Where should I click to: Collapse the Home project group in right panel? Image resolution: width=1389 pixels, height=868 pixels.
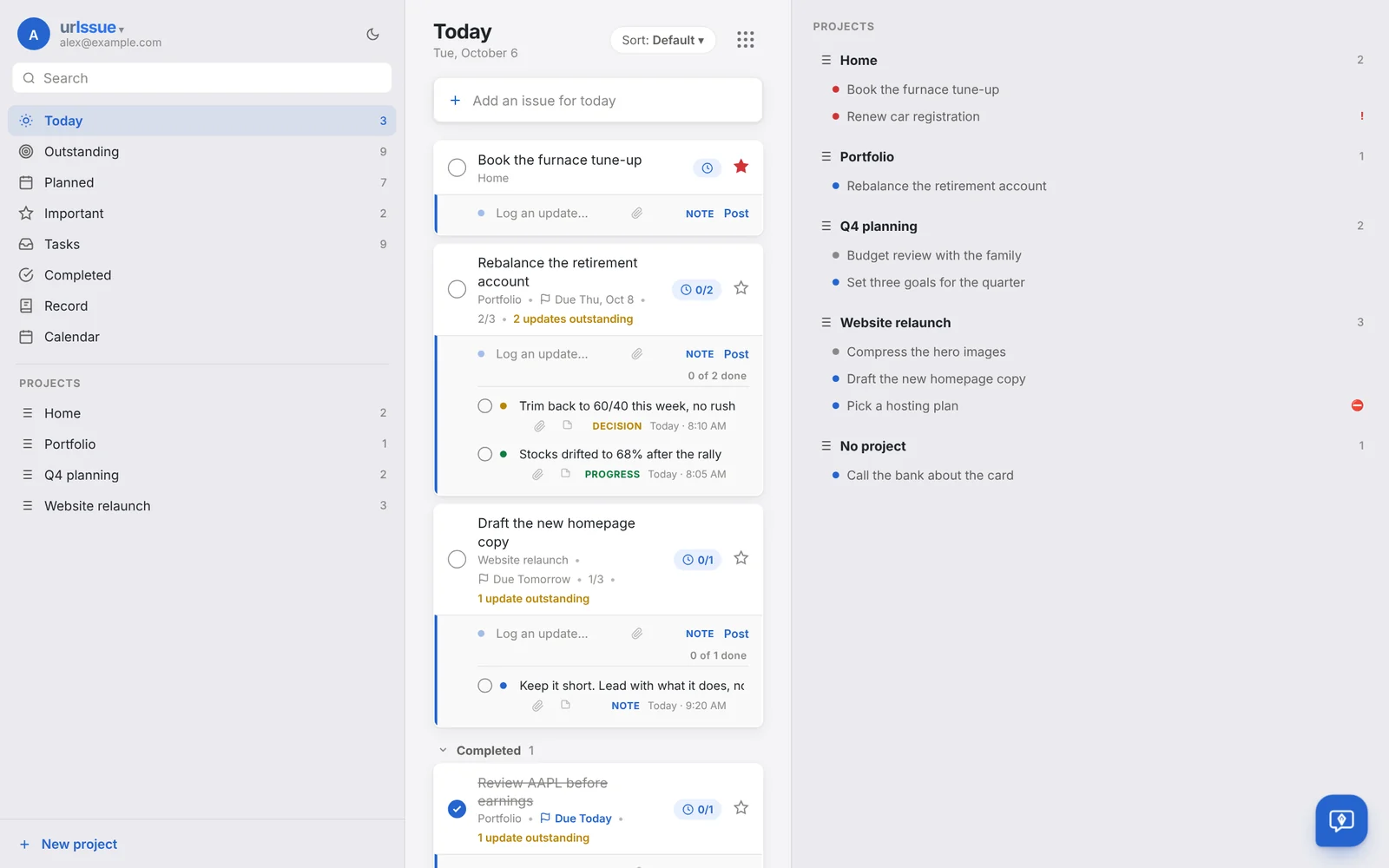pyautogui.click(x=826, y=60)
